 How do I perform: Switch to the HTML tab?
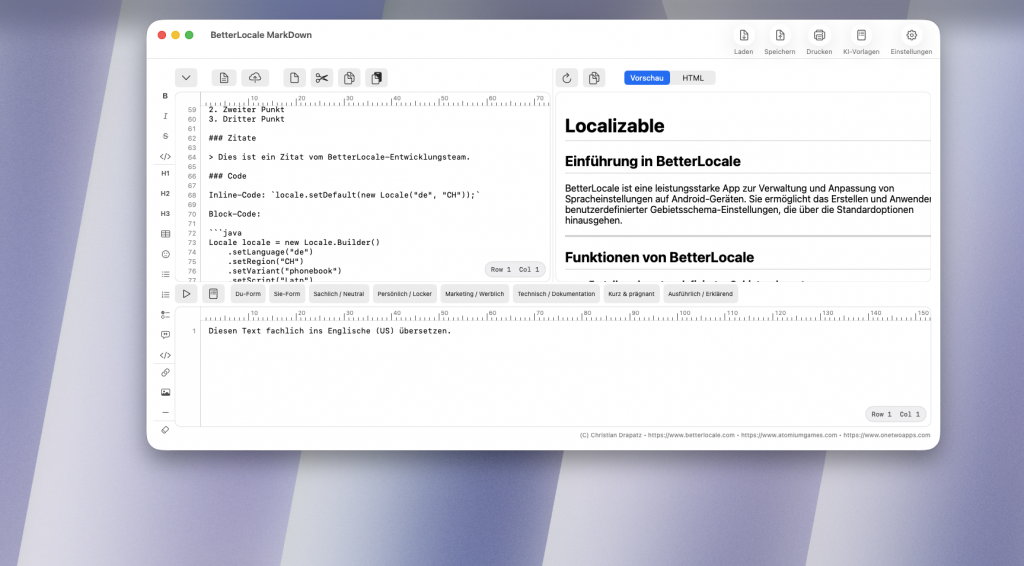tap(693, 78)
